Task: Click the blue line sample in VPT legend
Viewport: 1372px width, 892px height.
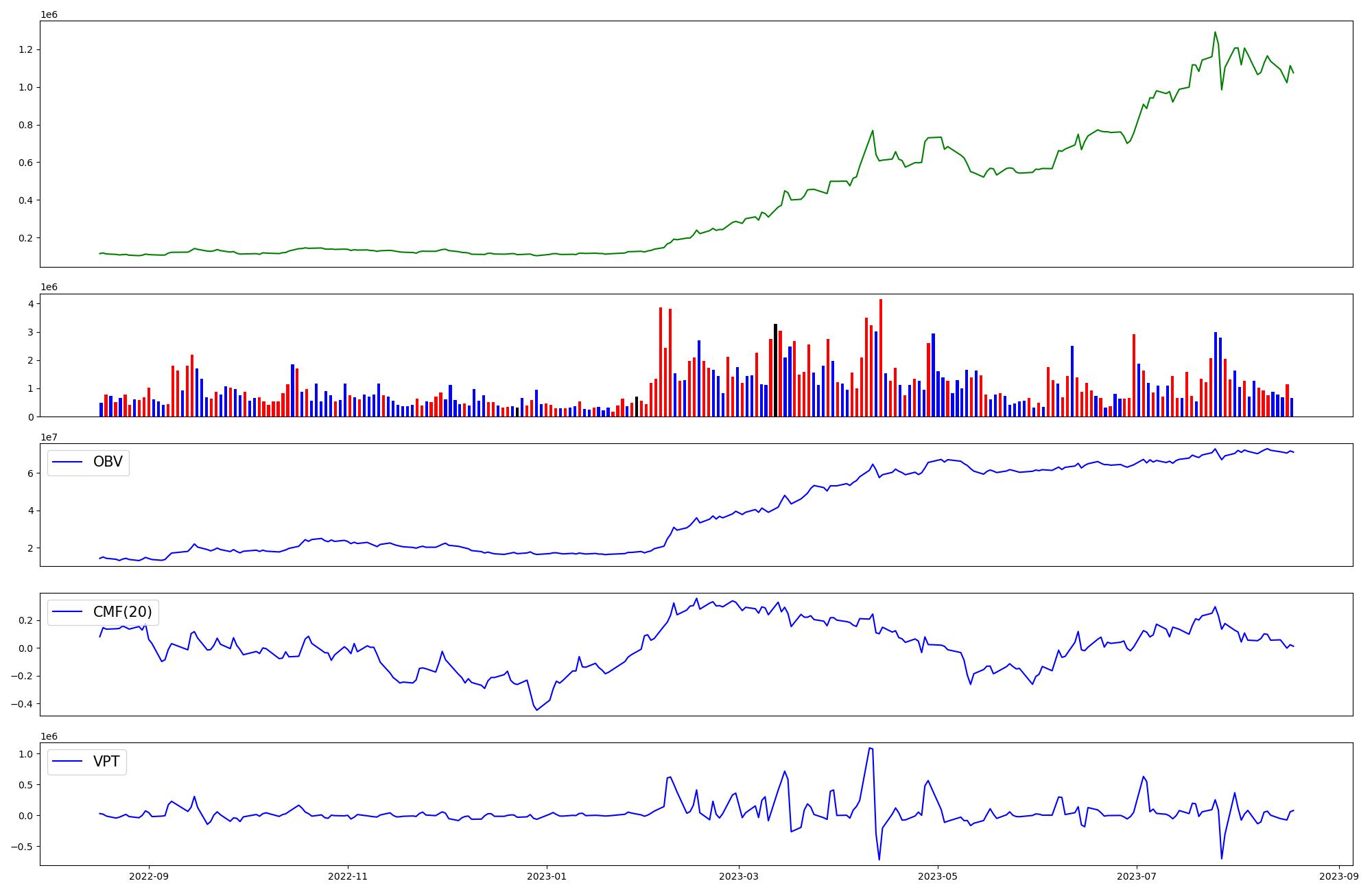Action: coord(67,762)
